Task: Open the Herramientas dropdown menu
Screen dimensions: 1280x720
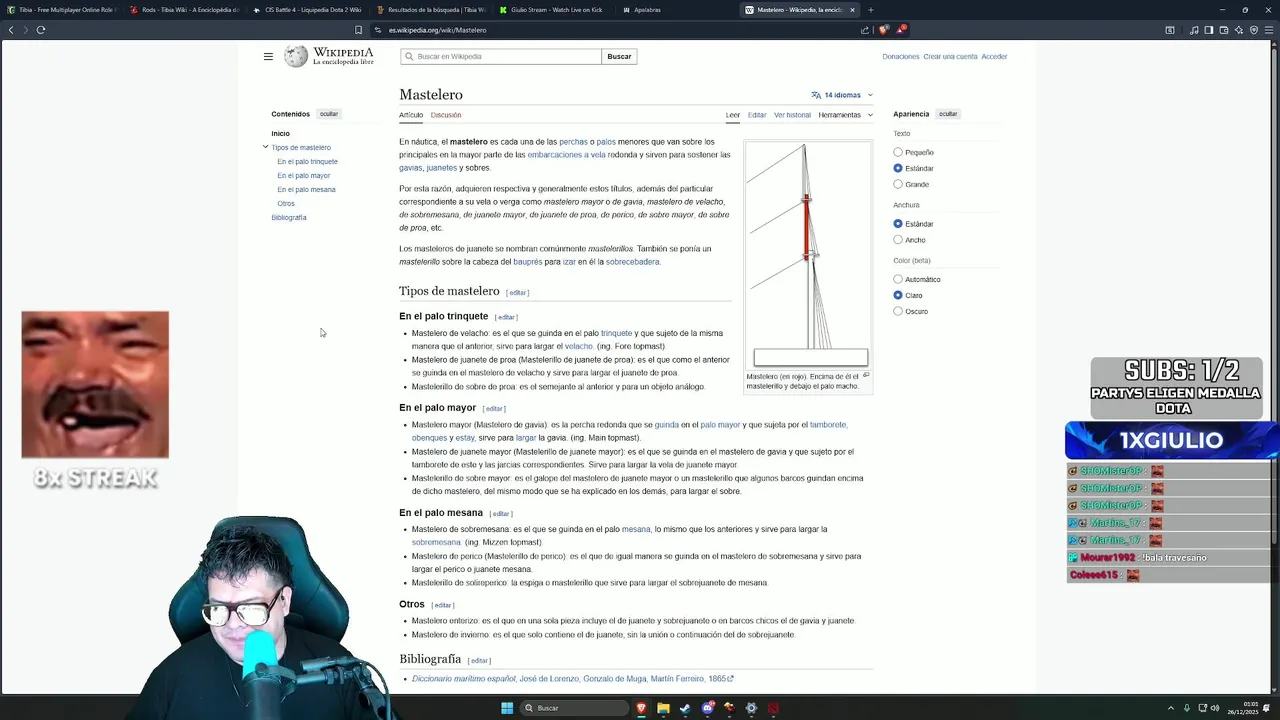Action: coord(845,115)
